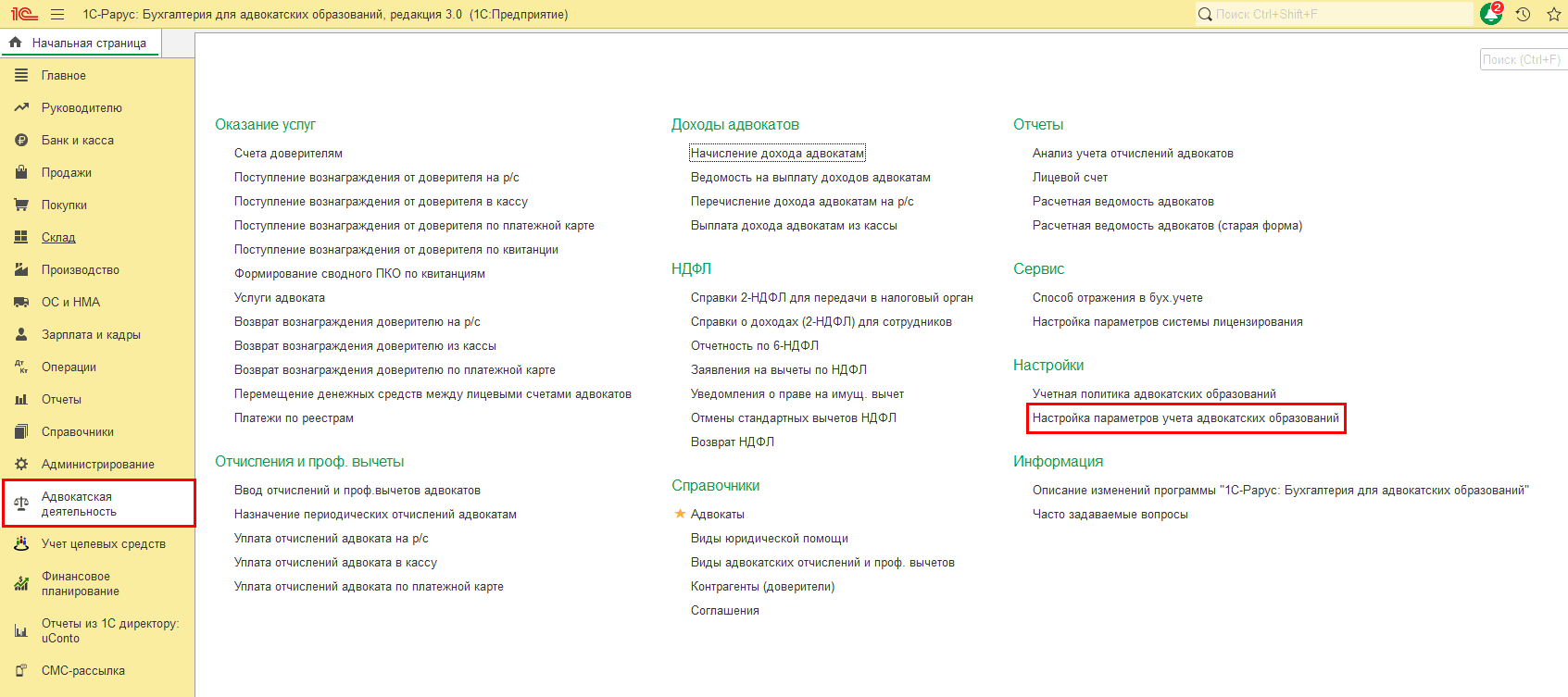Click the Покупки cart icon
The width and height of the screenshot is (1568, 697).
coord(21,205)
